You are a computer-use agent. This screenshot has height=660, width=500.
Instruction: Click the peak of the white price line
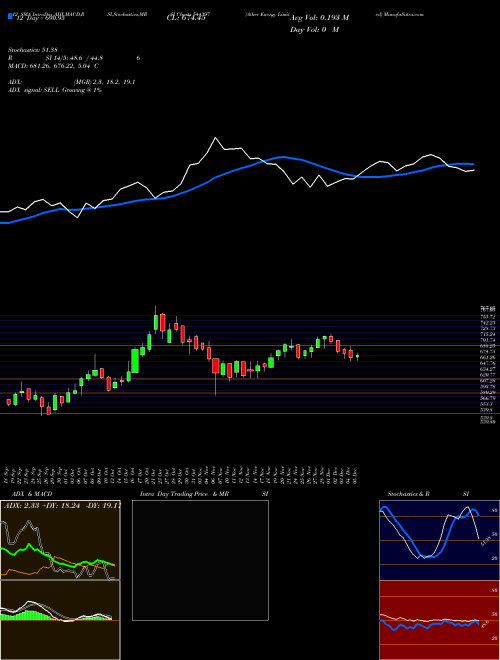coord(215,138)
